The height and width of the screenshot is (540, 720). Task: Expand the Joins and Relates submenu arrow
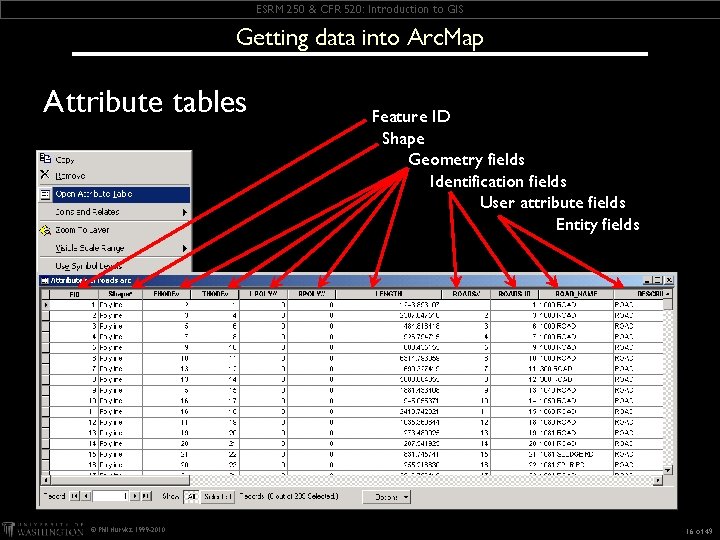tap(185, 212)
